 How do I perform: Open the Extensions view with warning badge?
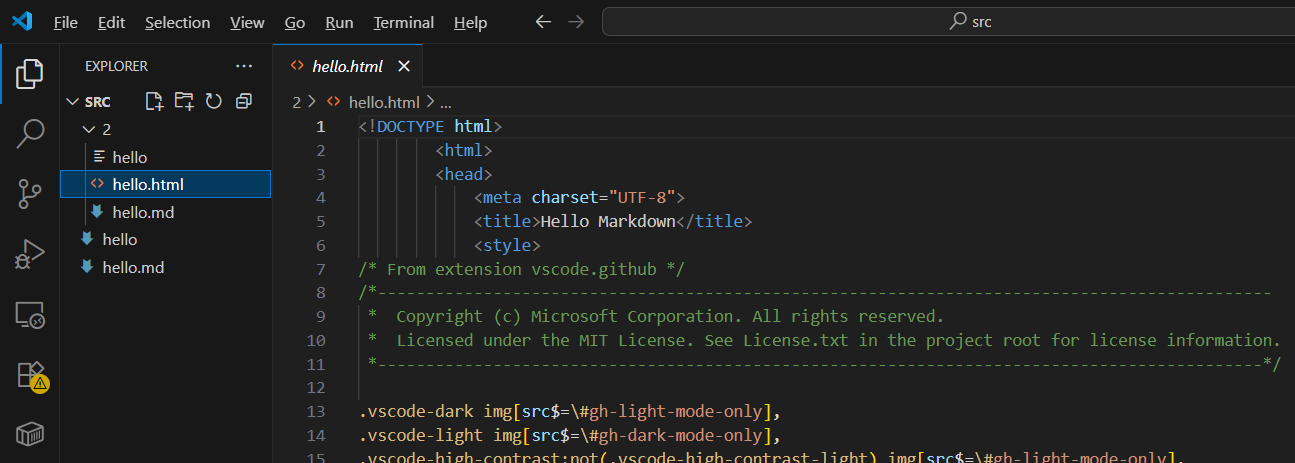pyautogui.click(x=30, y=376)
